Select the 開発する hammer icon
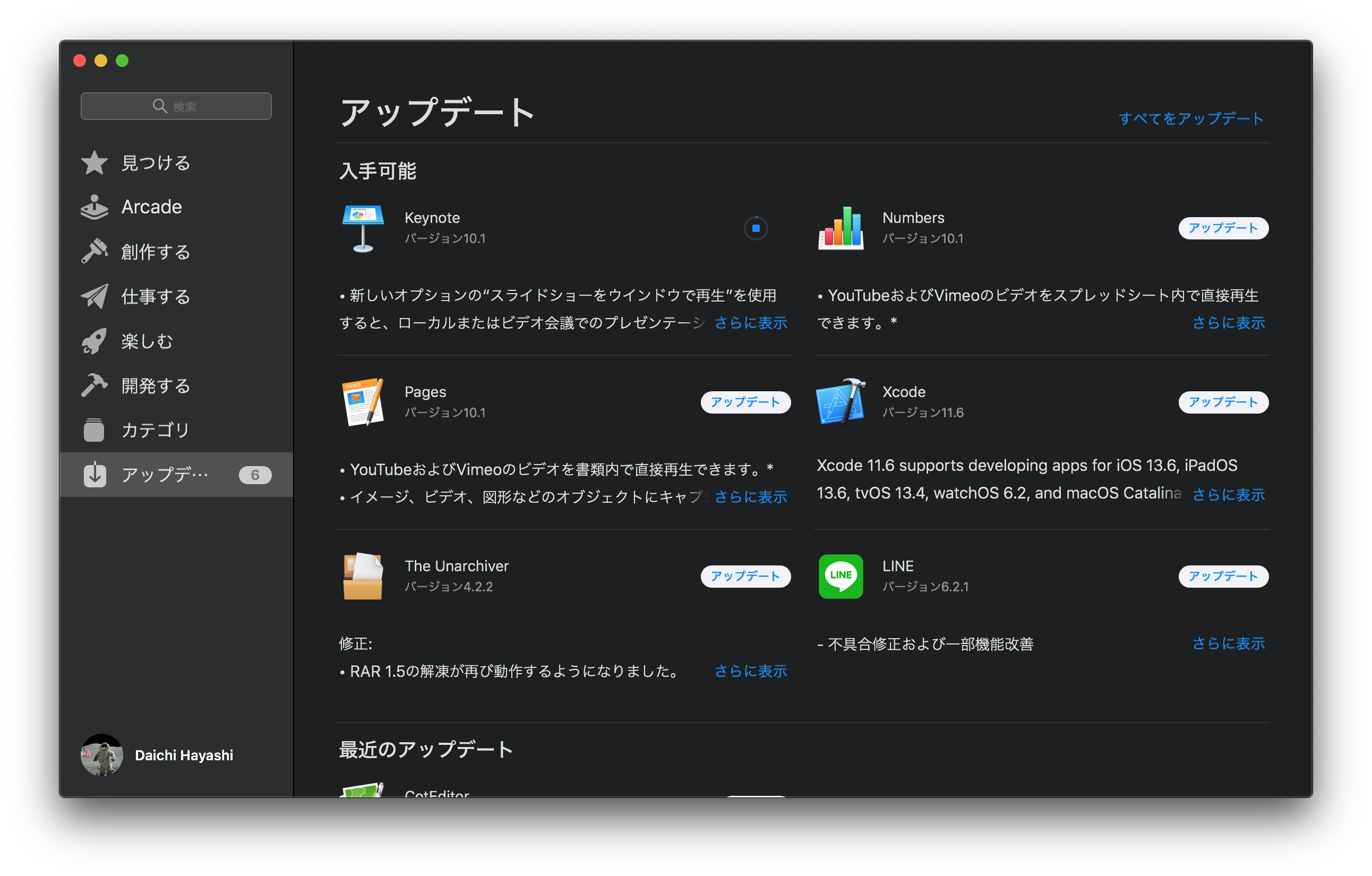Image resolution: width=1372 pixels, height=876 pixels. pyautogui.click(x=95, y=385)
